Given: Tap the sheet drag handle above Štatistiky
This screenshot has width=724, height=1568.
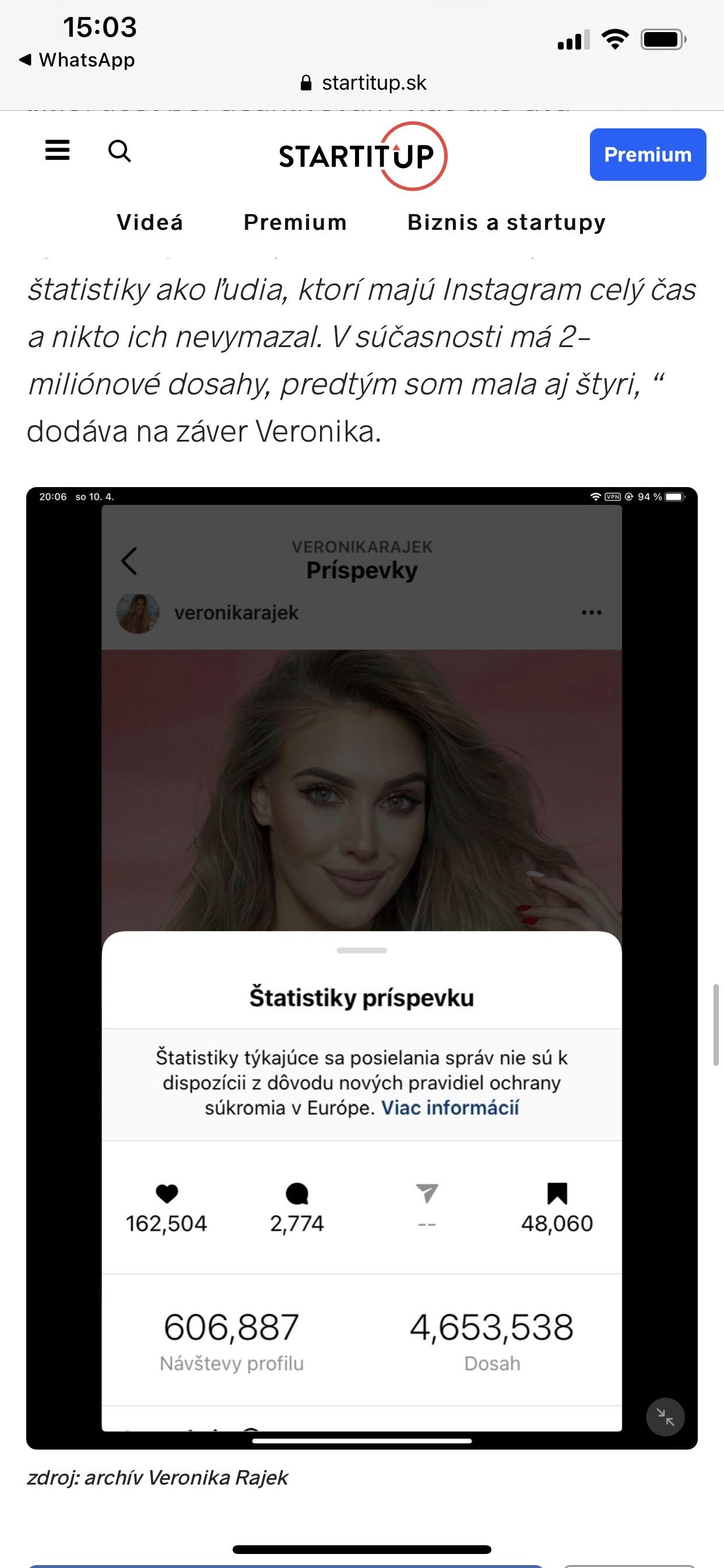Looking at the screenshot, I should 362,950.
